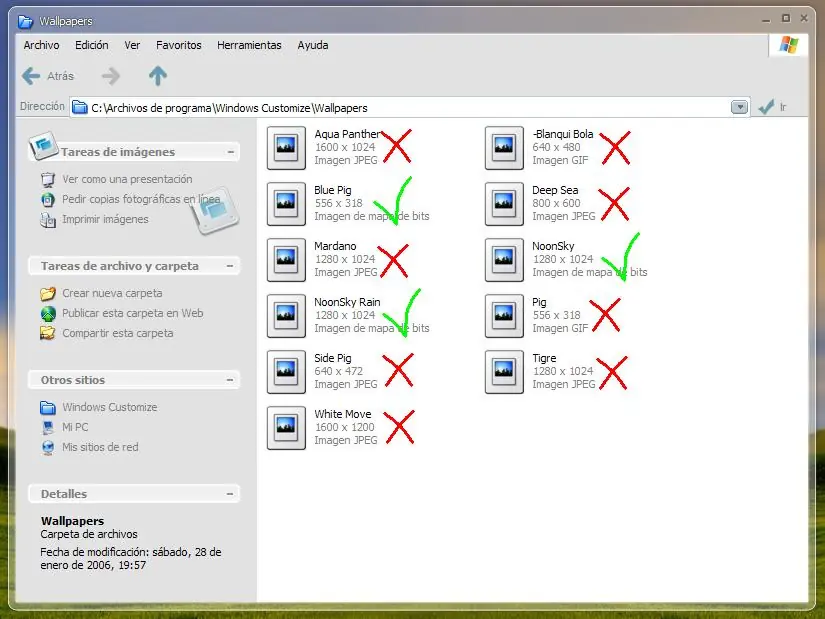Select the Pig GIF image icon

click(504, 316)
